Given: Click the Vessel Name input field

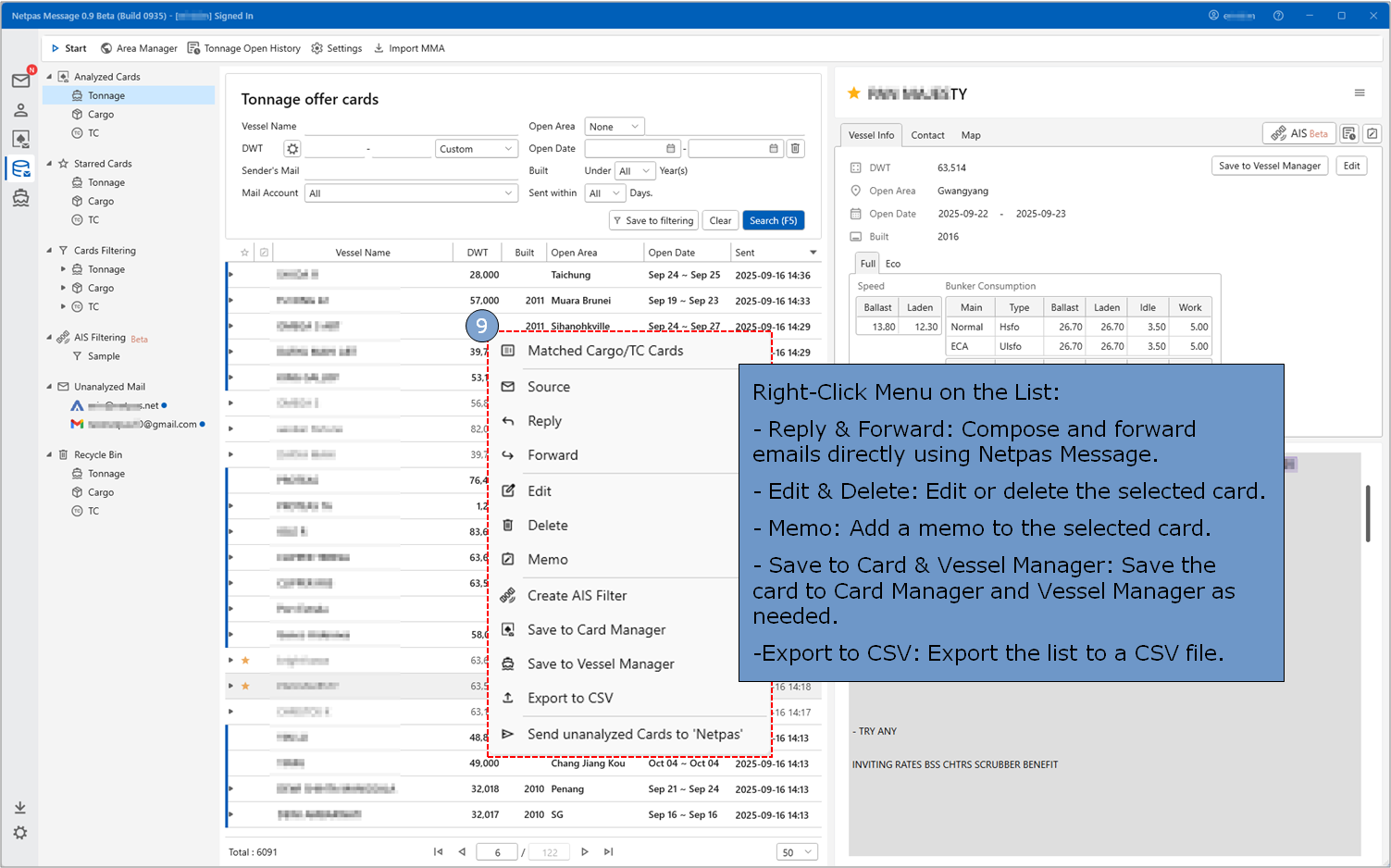Looking at the screenshot, I should click(x=411, y=127).
